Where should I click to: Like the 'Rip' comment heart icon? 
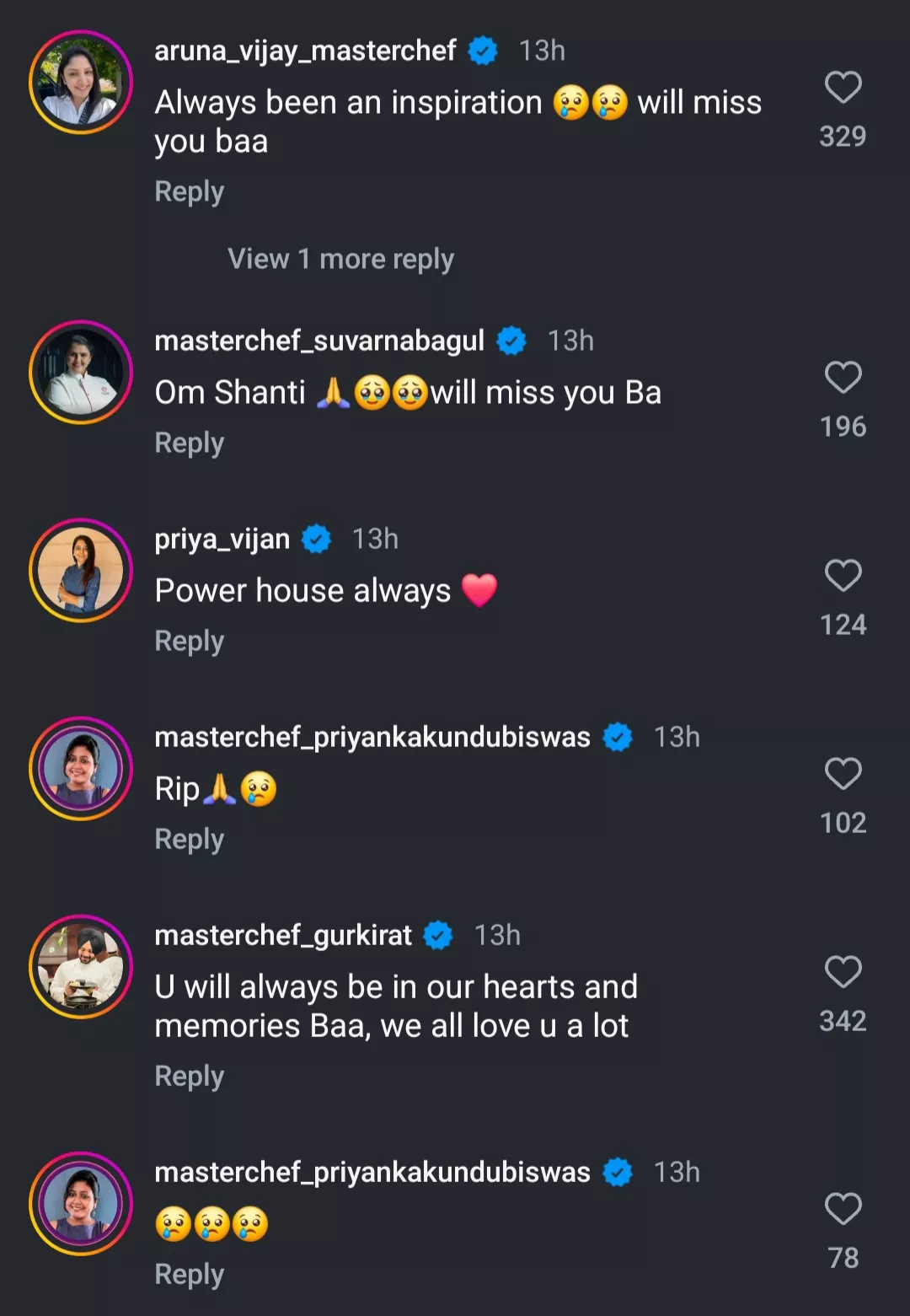click(843, 774)
